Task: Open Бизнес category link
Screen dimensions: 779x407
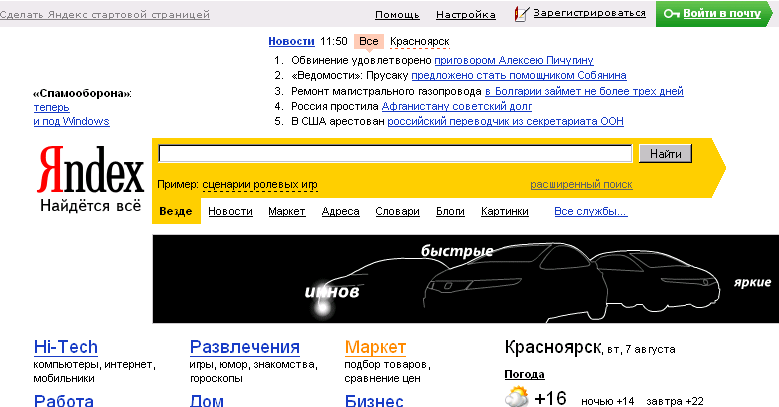Action: 374,400
